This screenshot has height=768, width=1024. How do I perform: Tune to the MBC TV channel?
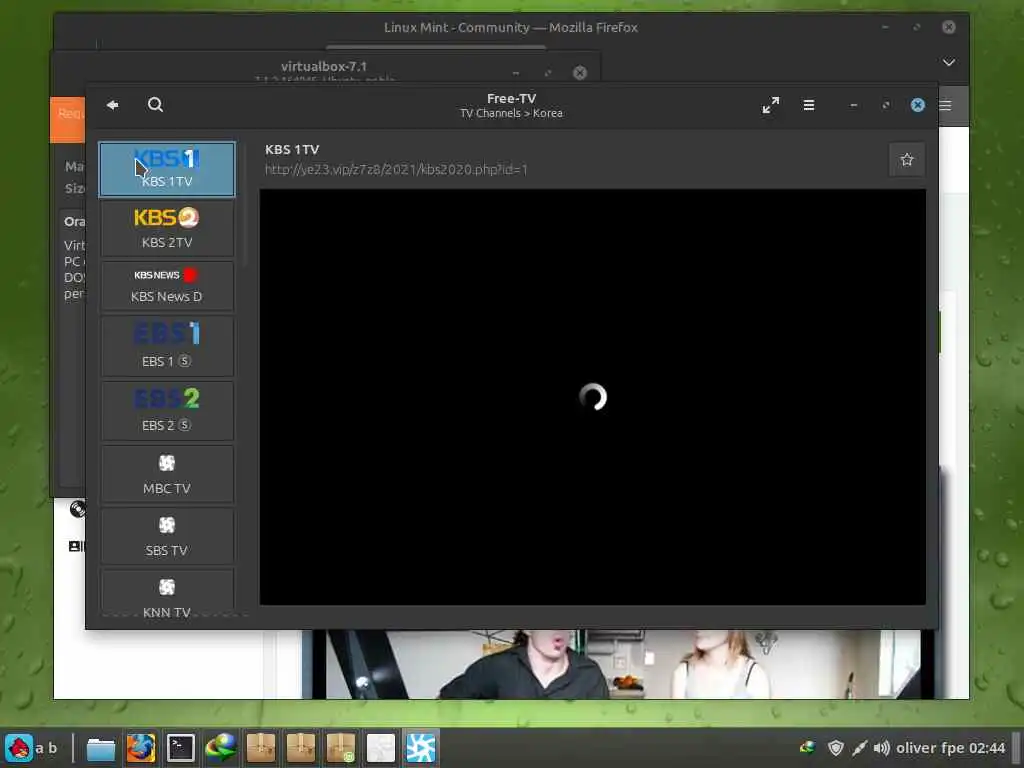(167, 474)
